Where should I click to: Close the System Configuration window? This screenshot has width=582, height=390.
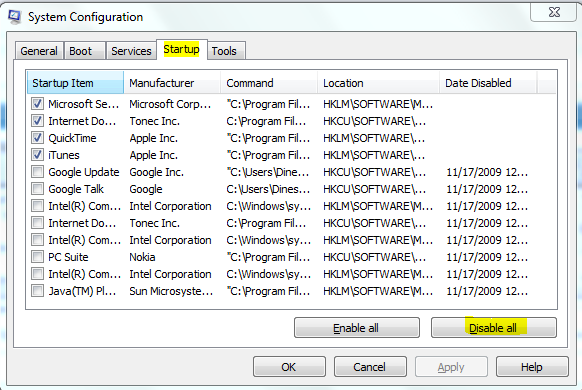(x=554, y=12)
